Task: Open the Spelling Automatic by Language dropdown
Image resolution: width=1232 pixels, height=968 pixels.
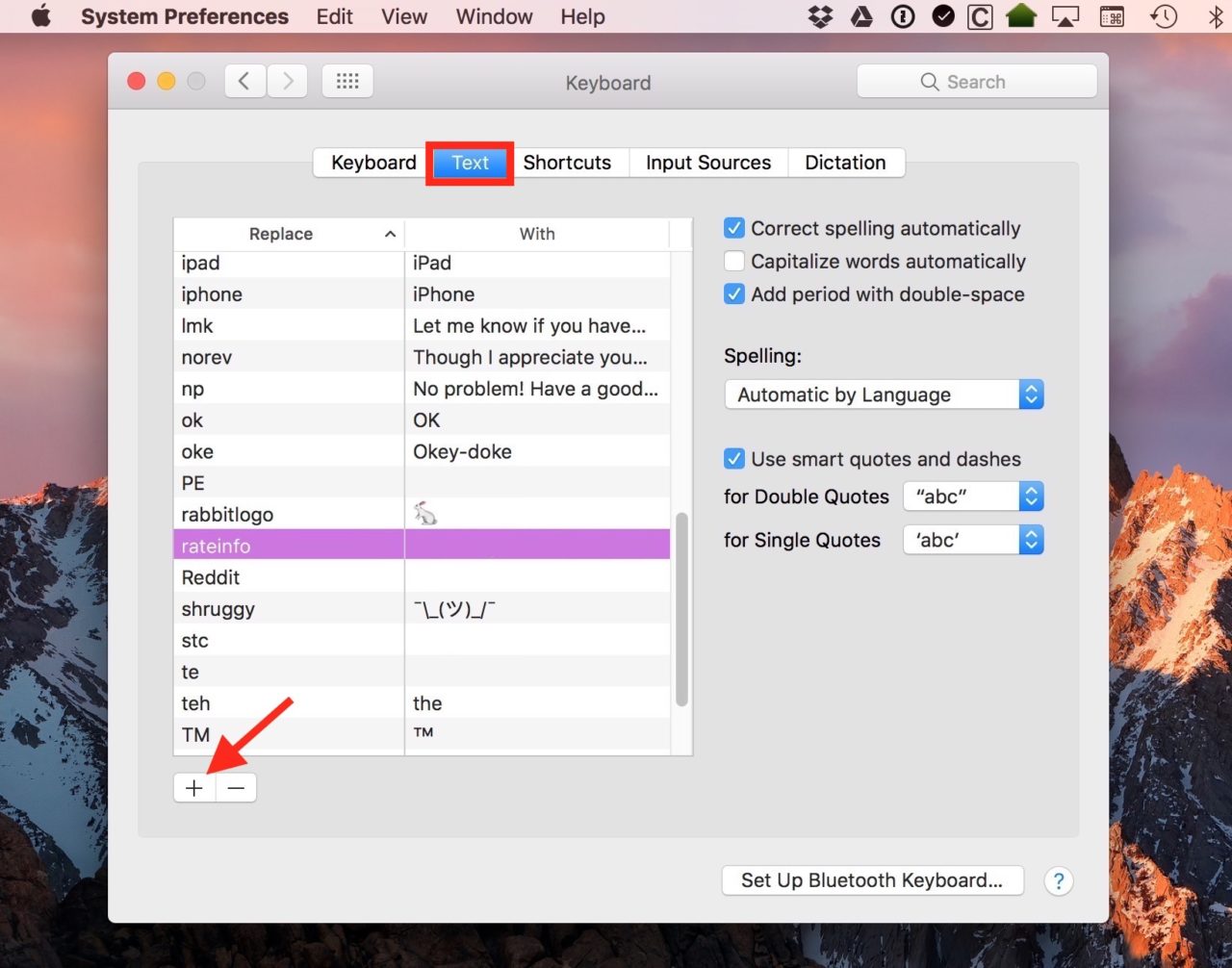Action: (x=884, y=395)
